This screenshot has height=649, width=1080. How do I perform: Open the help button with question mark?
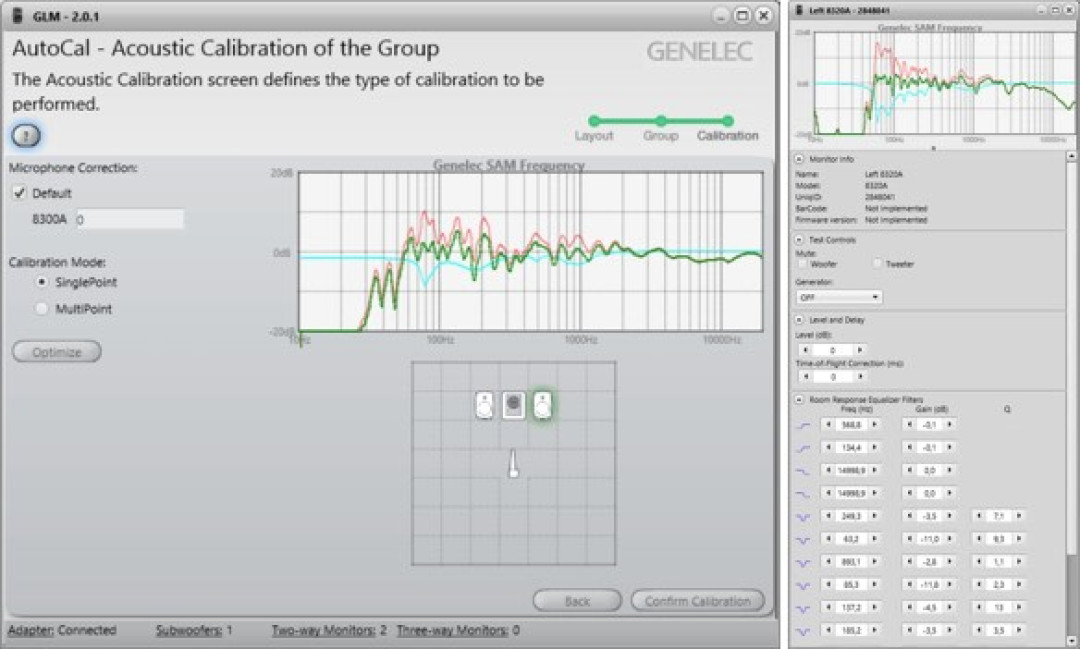(x=26, y=136)
